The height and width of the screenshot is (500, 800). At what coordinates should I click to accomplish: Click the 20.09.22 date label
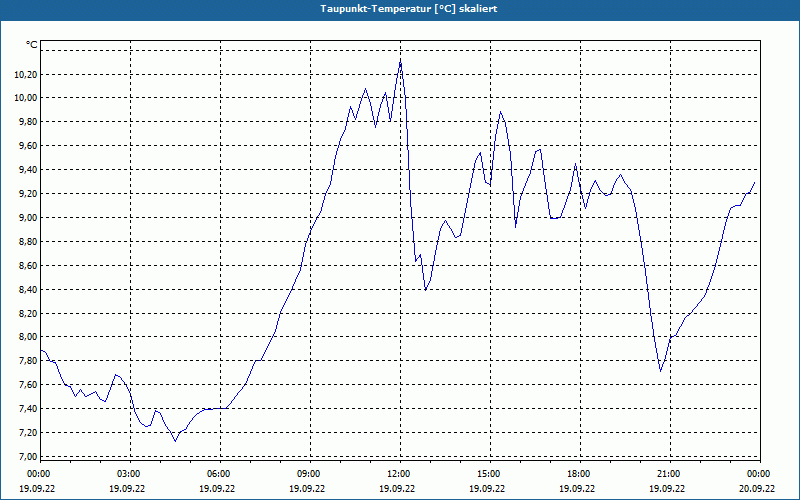(757, 488)
